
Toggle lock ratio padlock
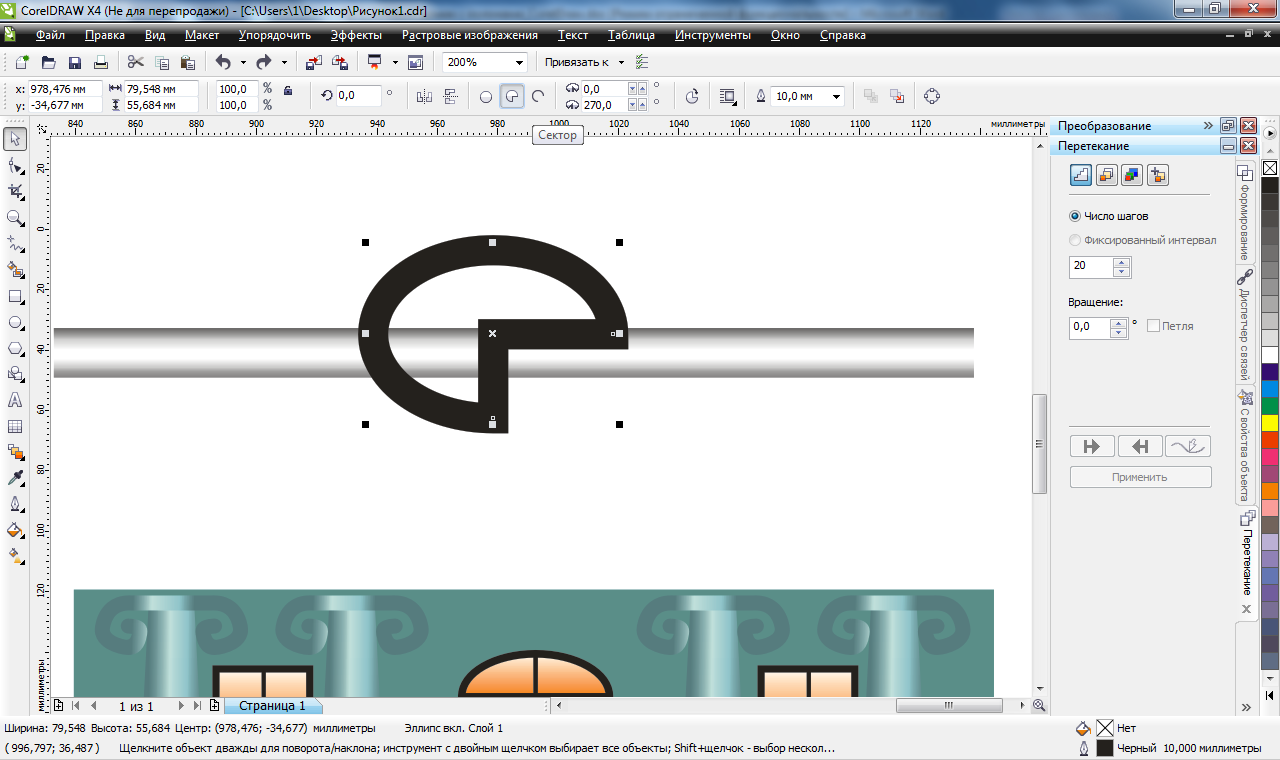point(288,90)
